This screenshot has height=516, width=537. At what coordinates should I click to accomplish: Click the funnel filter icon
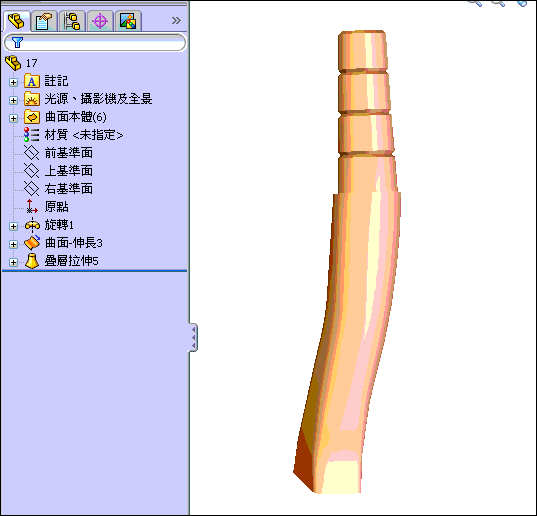[17, 42]
